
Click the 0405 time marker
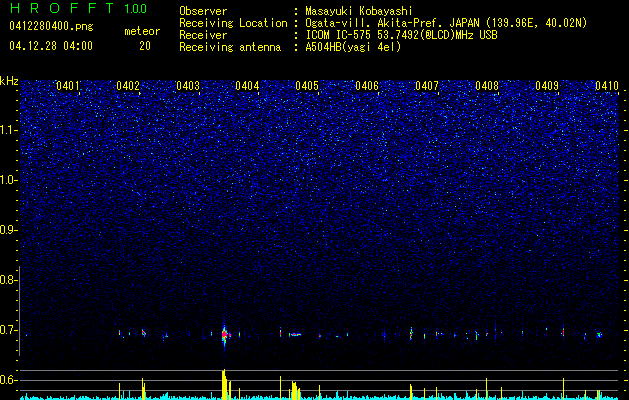click(307, 85)
